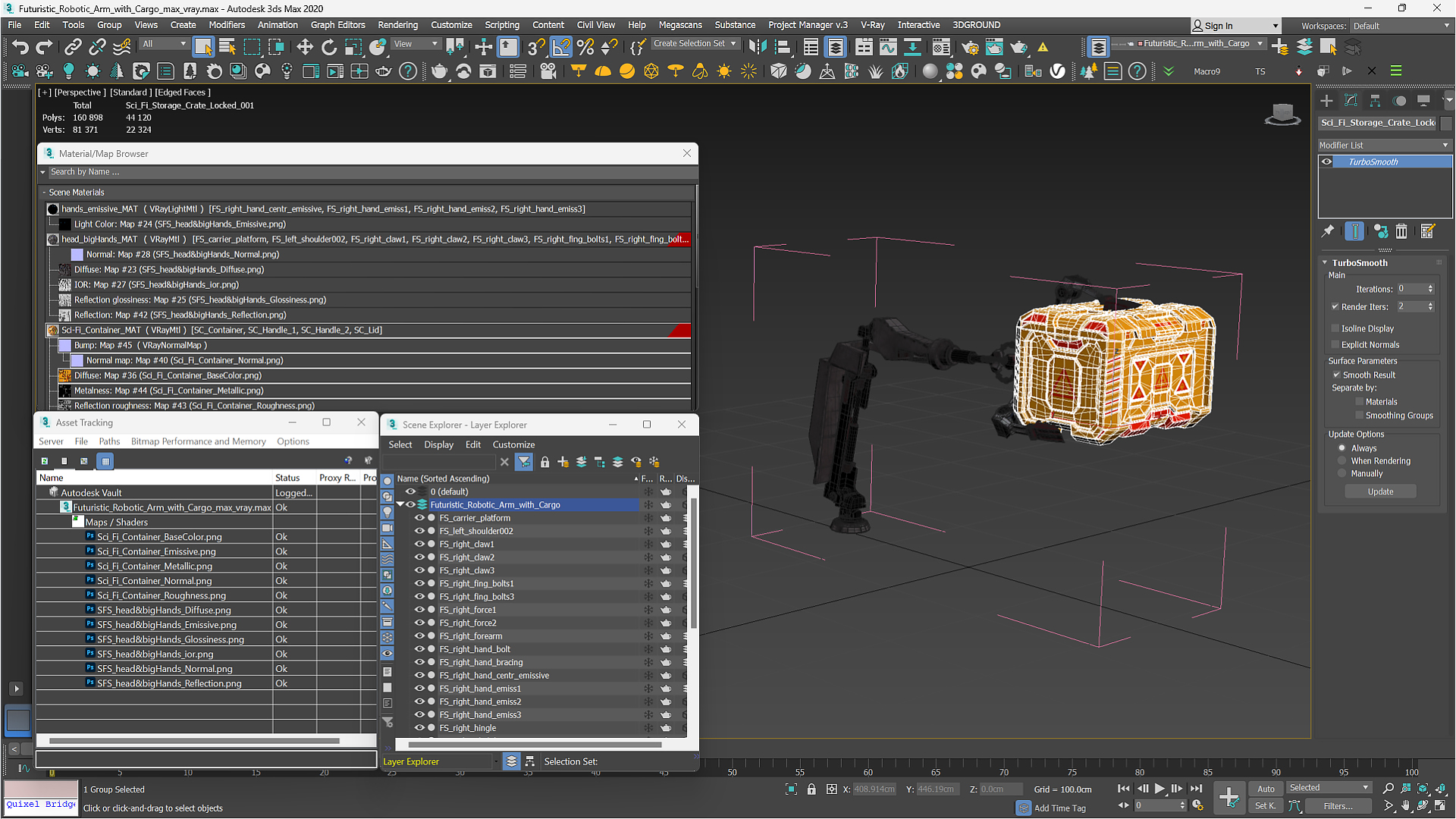Viewport: 1456px width, 819px height.
Task: Click the Auto key button
Action: click(x=1266, y=789)
